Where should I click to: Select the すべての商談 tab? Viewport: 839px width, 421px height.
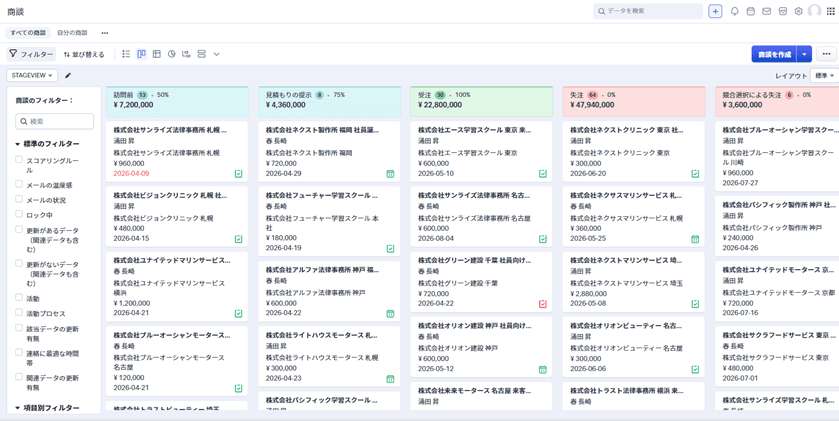[28, 33]
